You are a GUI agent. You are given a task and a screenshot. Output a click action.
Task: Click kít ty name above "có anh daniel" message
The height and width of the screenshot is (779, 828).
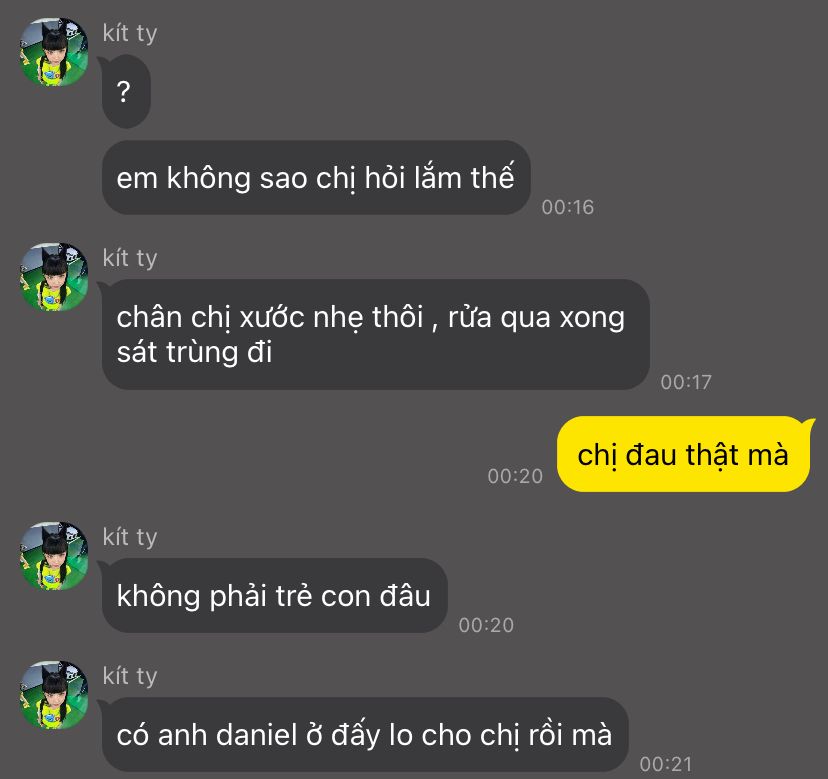tap(130, 676)
